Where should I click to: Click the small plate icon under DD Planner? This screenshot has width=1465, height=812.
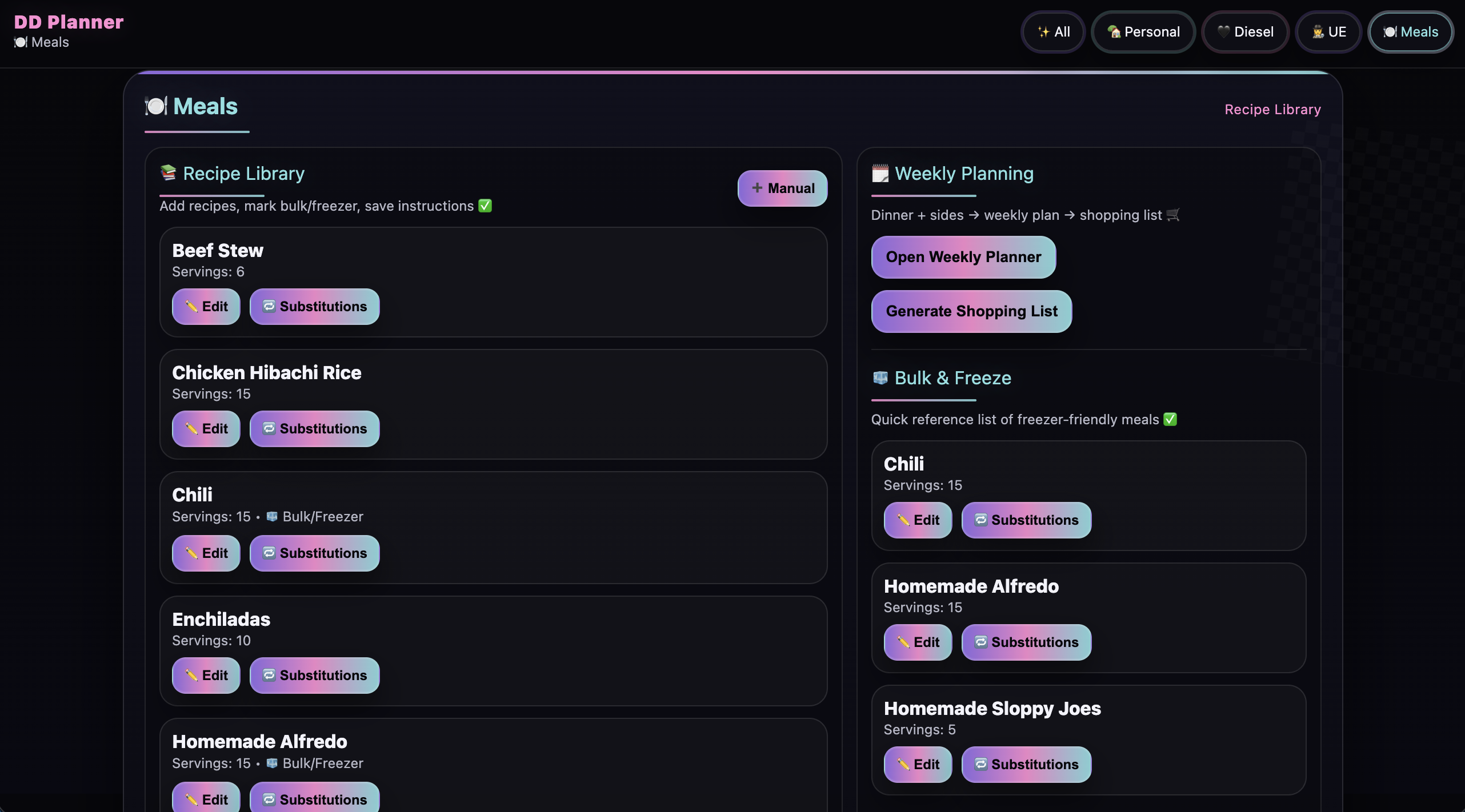[x=21, y=42]
